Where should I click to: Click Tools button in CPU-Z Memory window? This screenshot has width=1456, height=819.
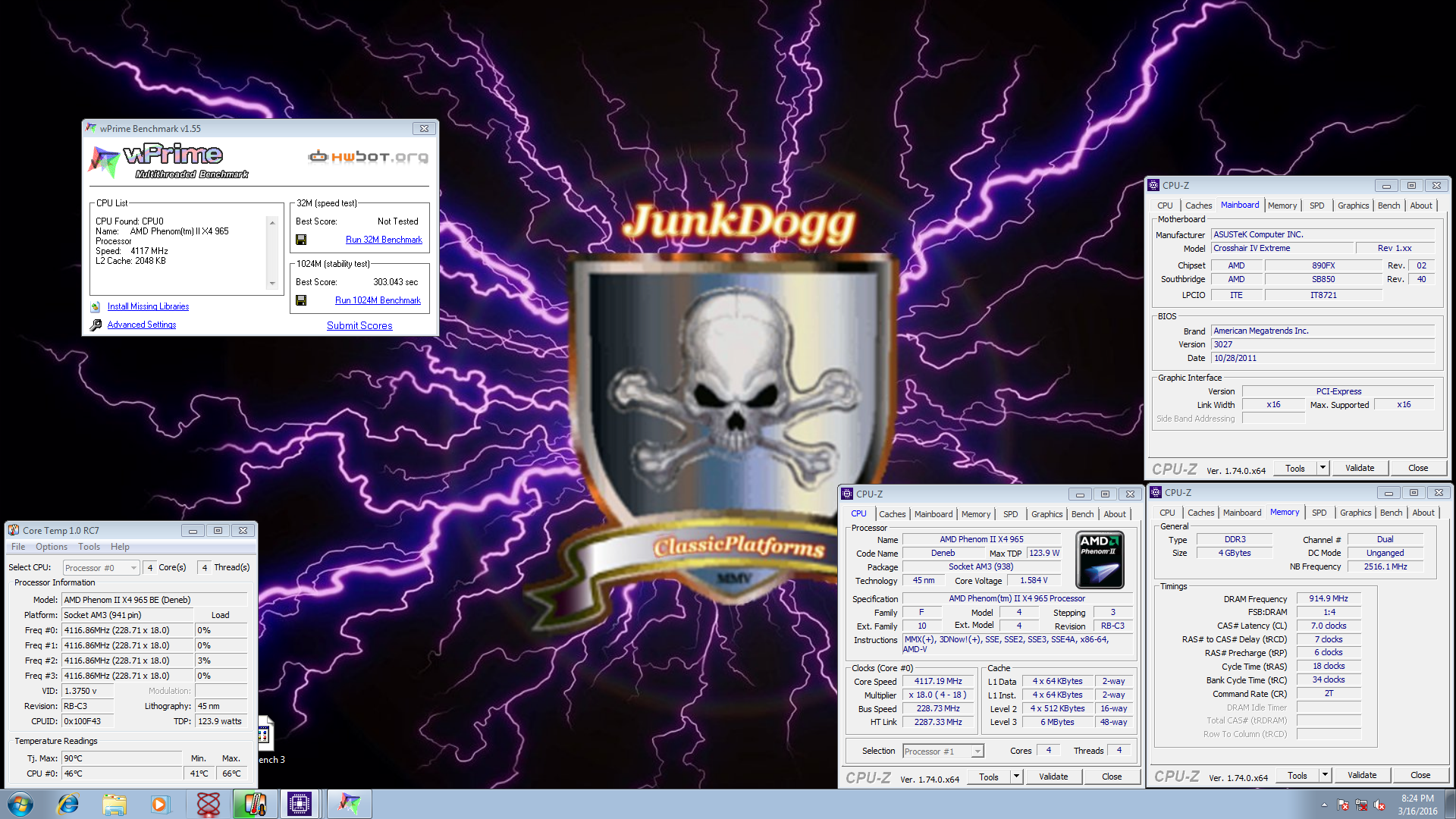point(1298,775)
